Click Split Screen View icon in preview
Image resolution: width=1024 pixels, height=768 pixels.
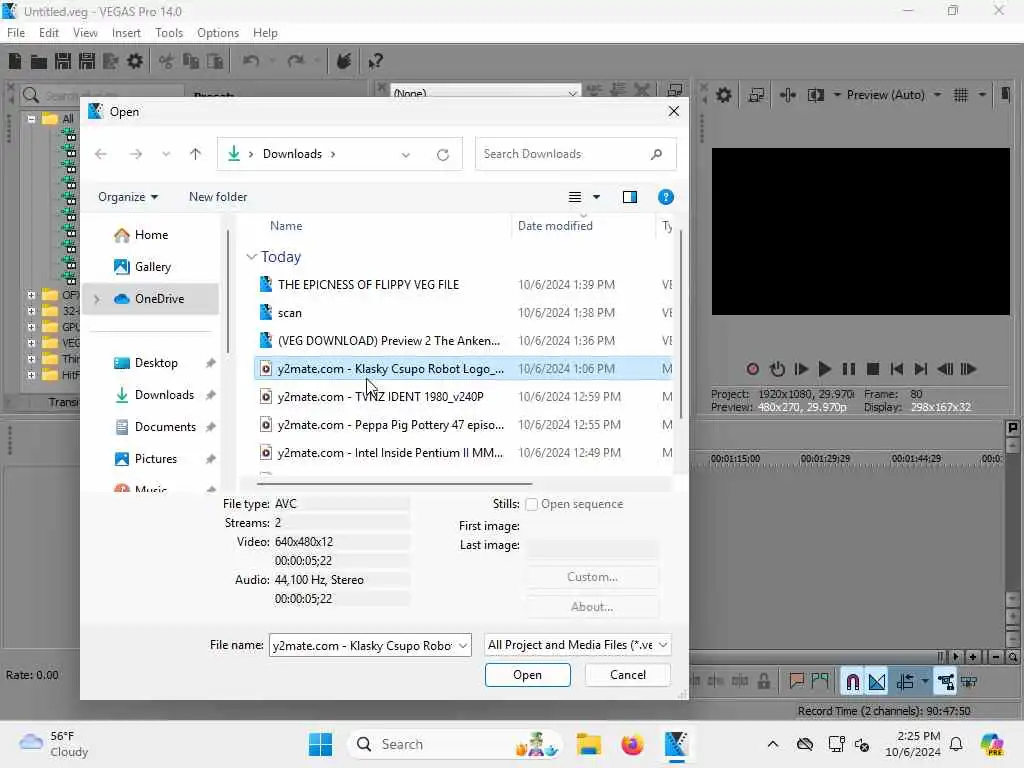(816, 95)
